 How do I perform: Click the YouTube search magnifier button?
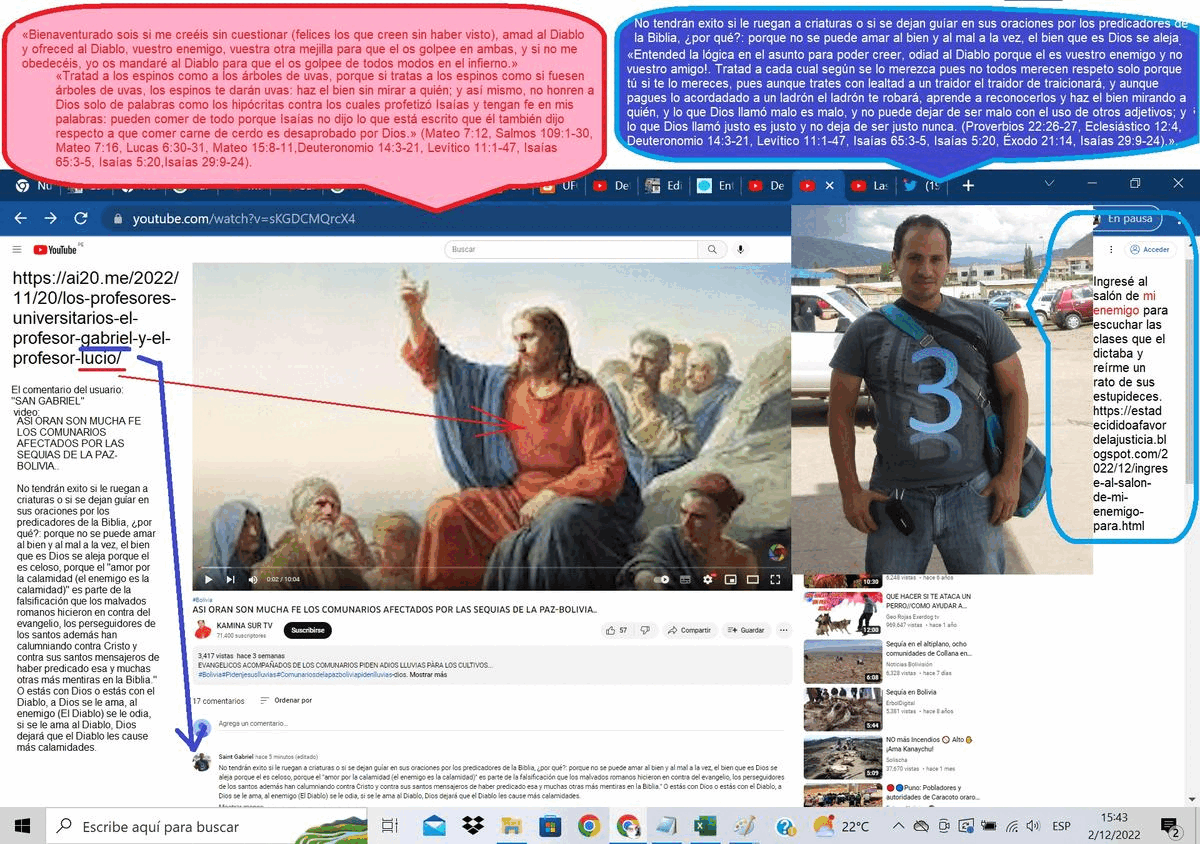[712, 249]
